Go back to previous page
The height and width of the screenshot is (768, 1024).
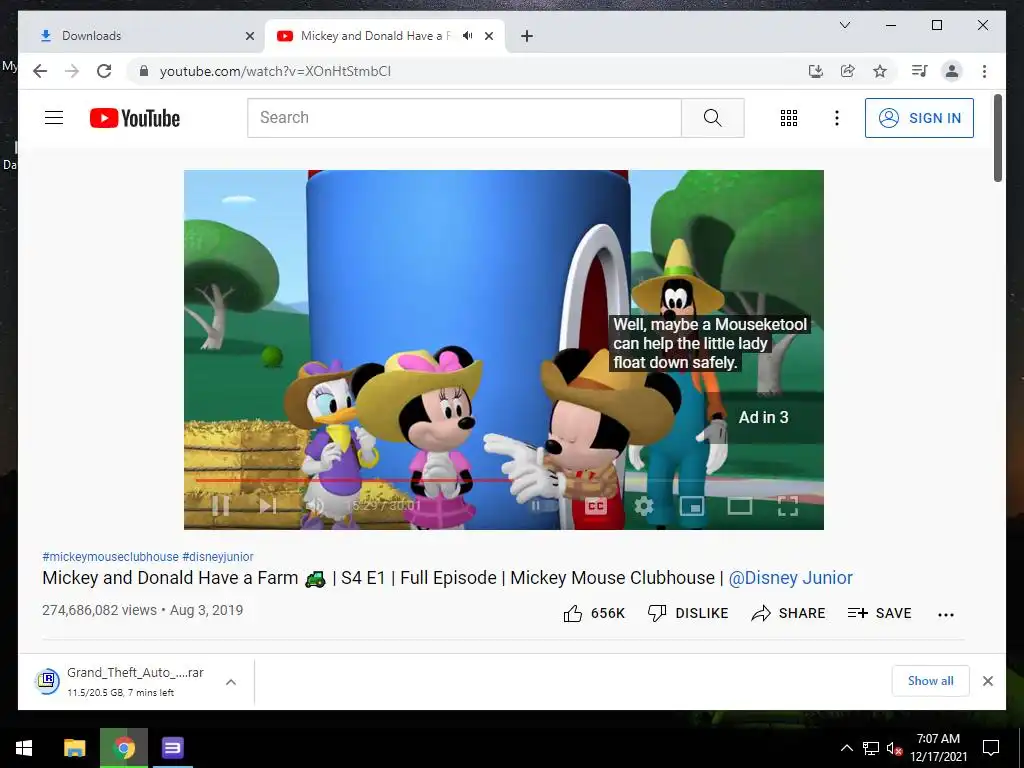[x=40, y=71]
